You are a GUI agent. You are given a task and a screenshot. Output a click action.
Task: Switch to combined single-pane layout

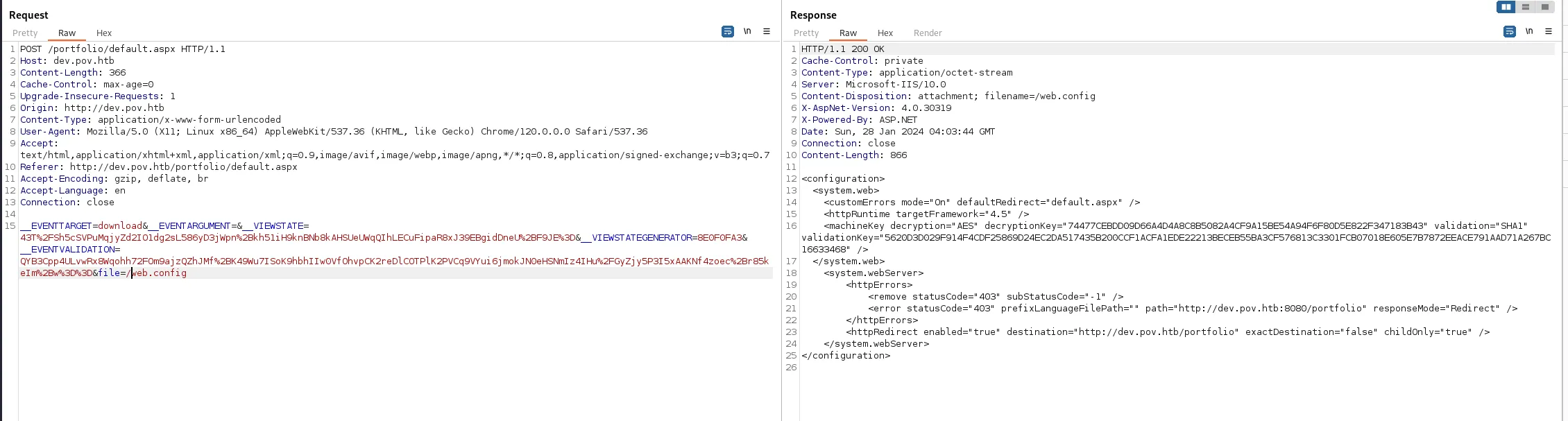click(x=1545, y=7)
